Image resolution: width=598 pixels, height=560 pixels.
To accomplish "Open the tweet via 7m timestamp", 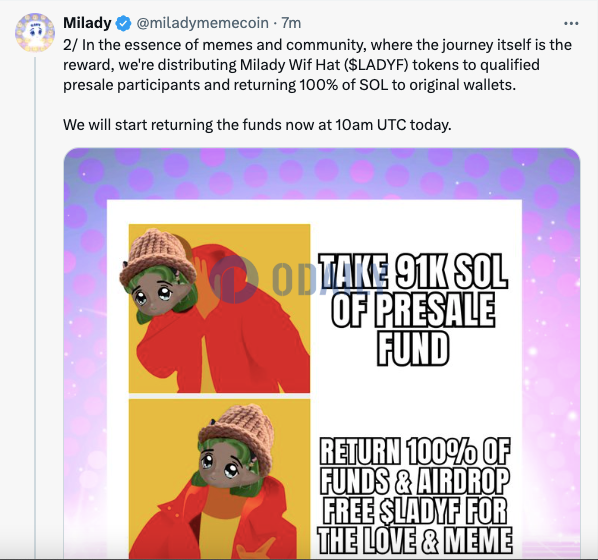I will pyautogui.click(x=291, y=23).
